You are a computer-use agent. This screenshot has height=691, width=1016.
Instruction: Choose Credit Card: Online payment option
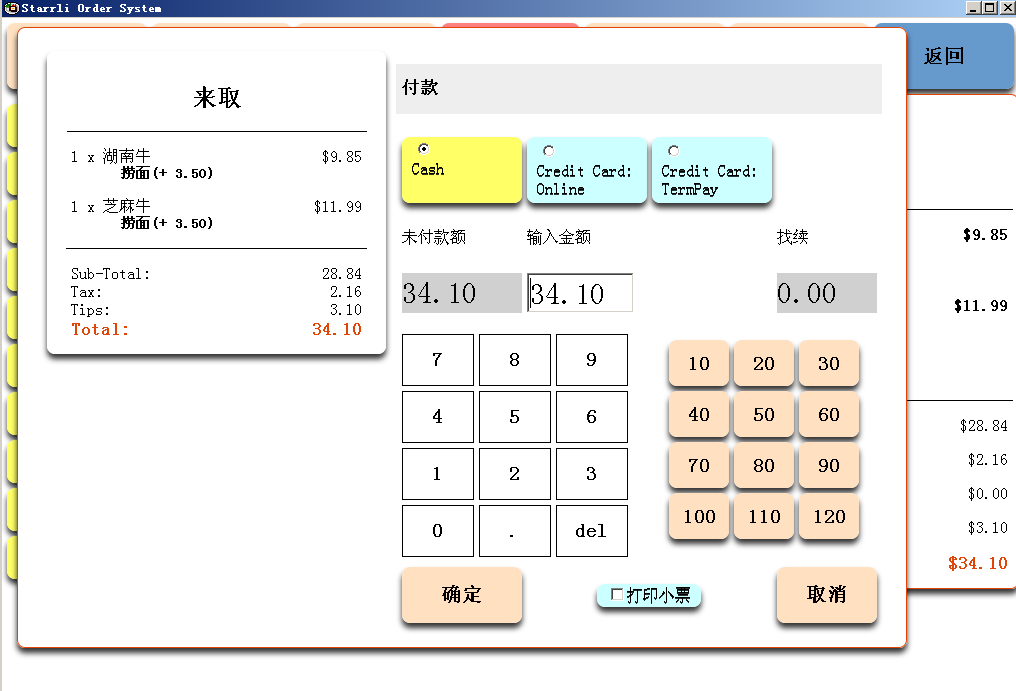tap(549, 151)
